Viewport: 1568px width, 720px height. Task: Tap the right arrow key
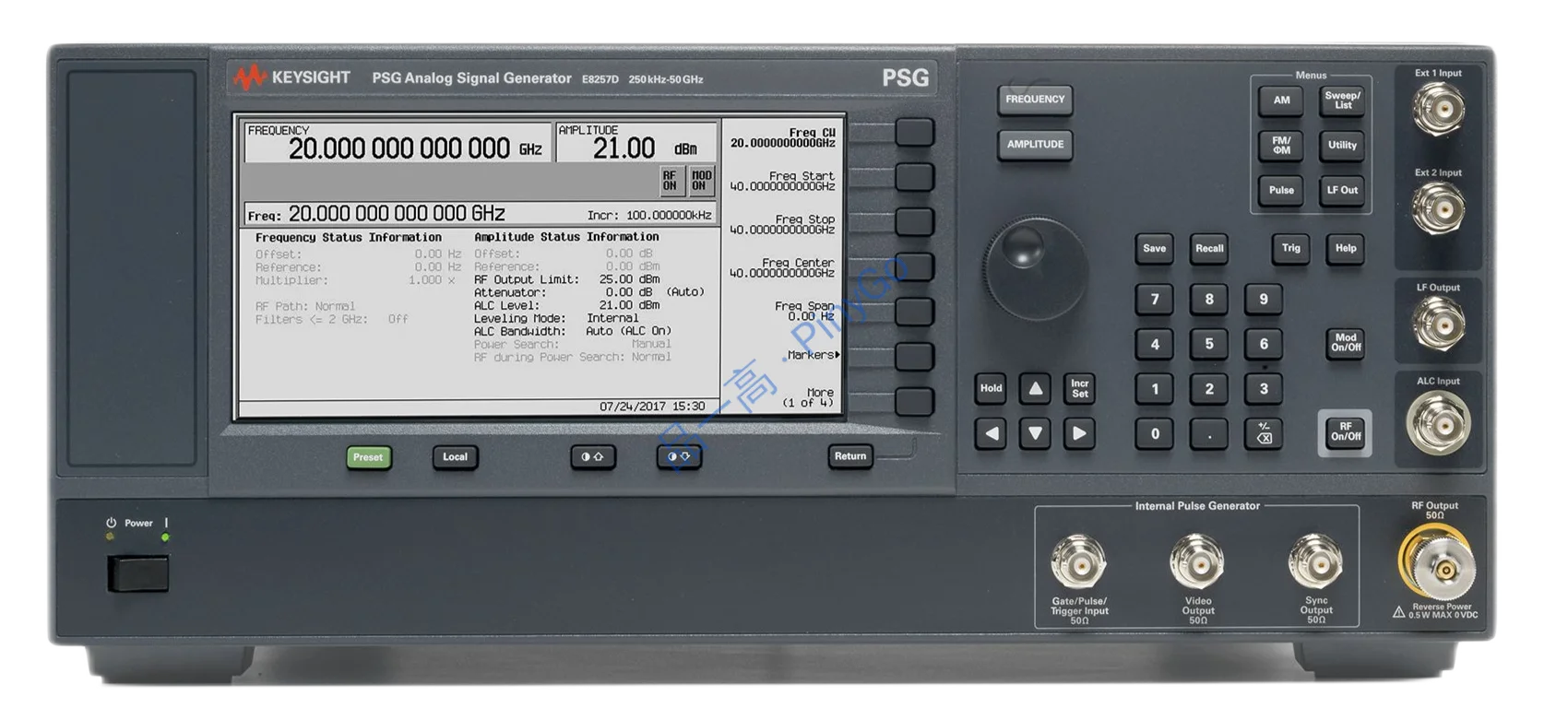tap(1079, 433)
